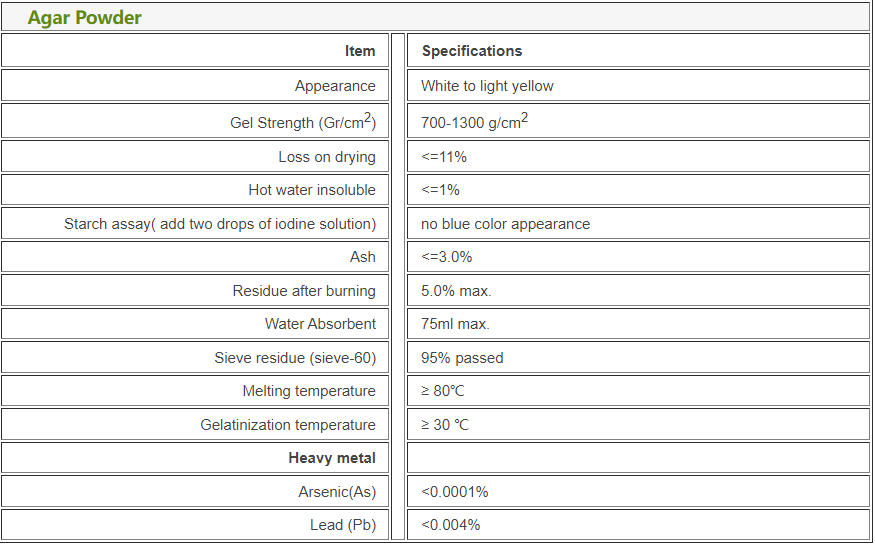
Task: Click the 'White to light yellow' value
Action: pos(487,86)
